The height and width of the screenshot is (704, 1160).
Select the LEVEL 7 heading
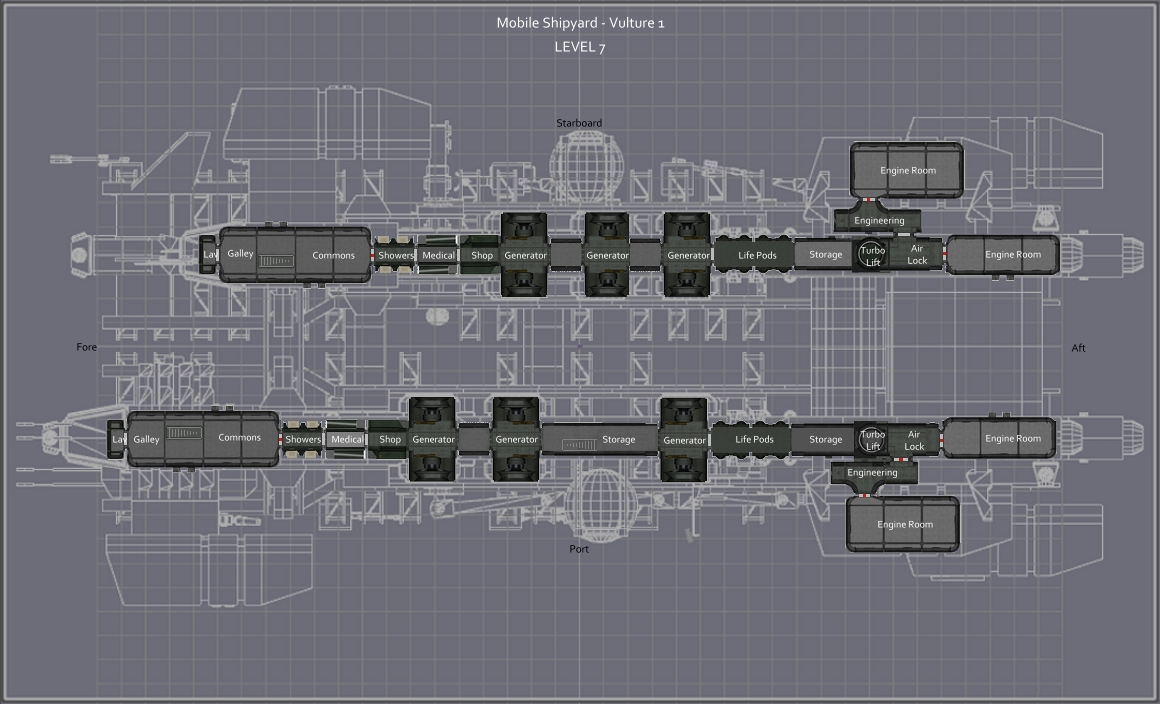[x=580, y=46]
